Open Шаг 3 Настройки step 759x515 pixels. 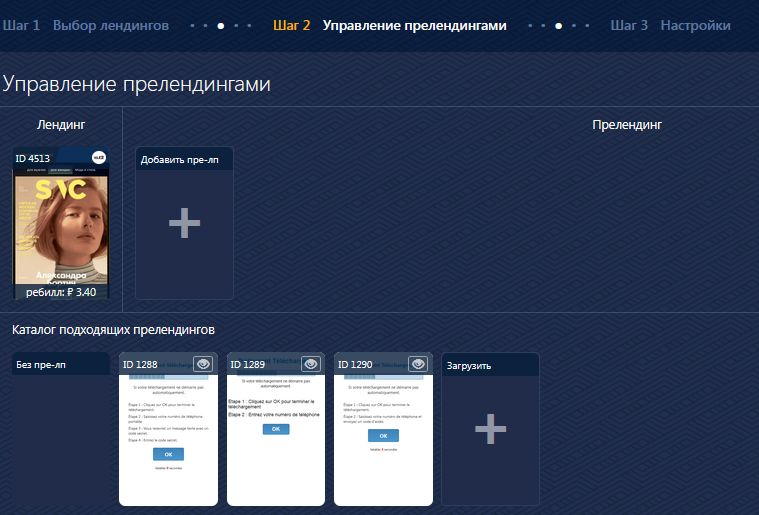670,25
